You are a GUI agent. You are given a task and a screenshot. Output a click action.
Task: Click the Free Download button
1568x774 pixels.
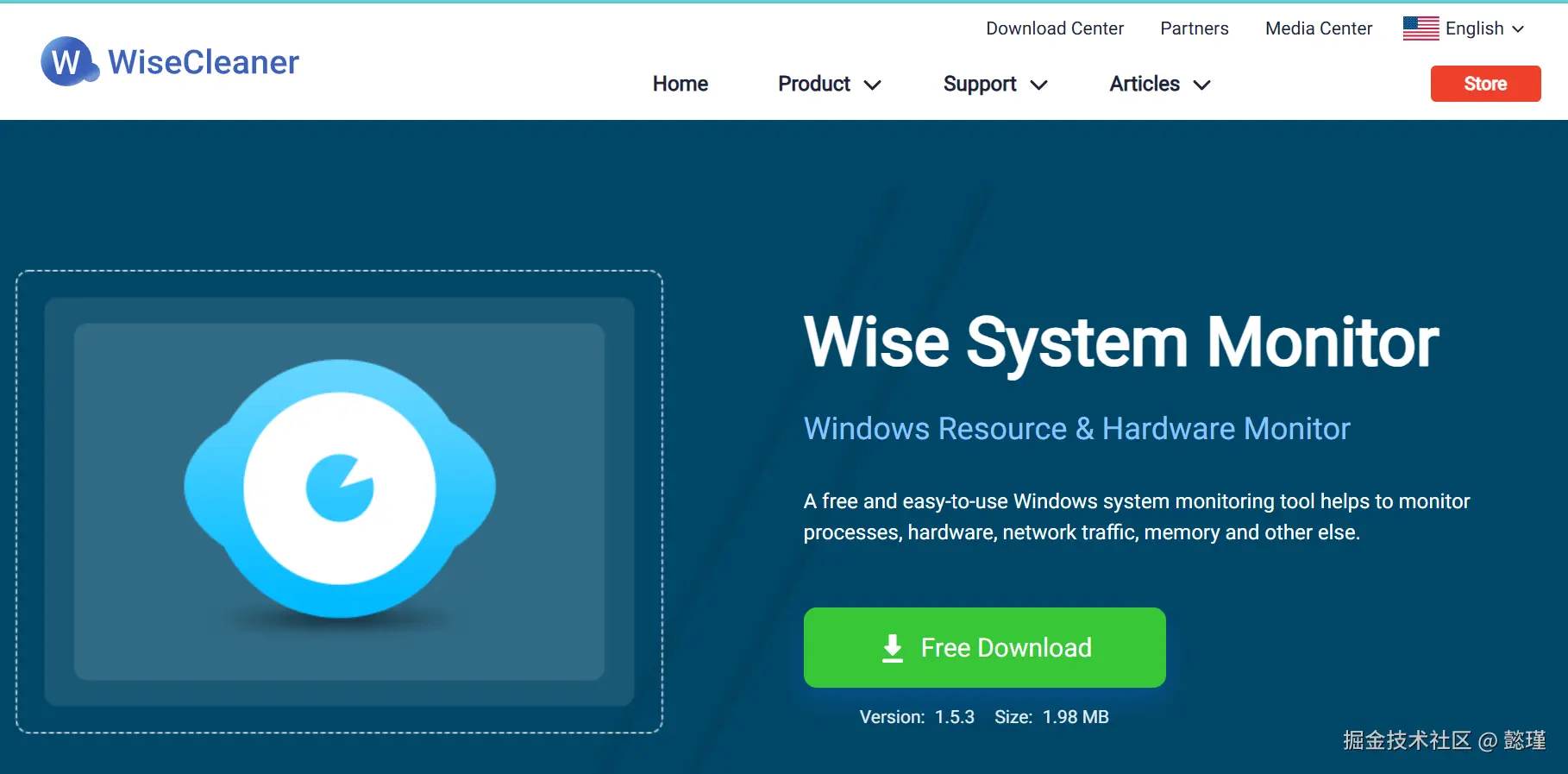point(984,647)
